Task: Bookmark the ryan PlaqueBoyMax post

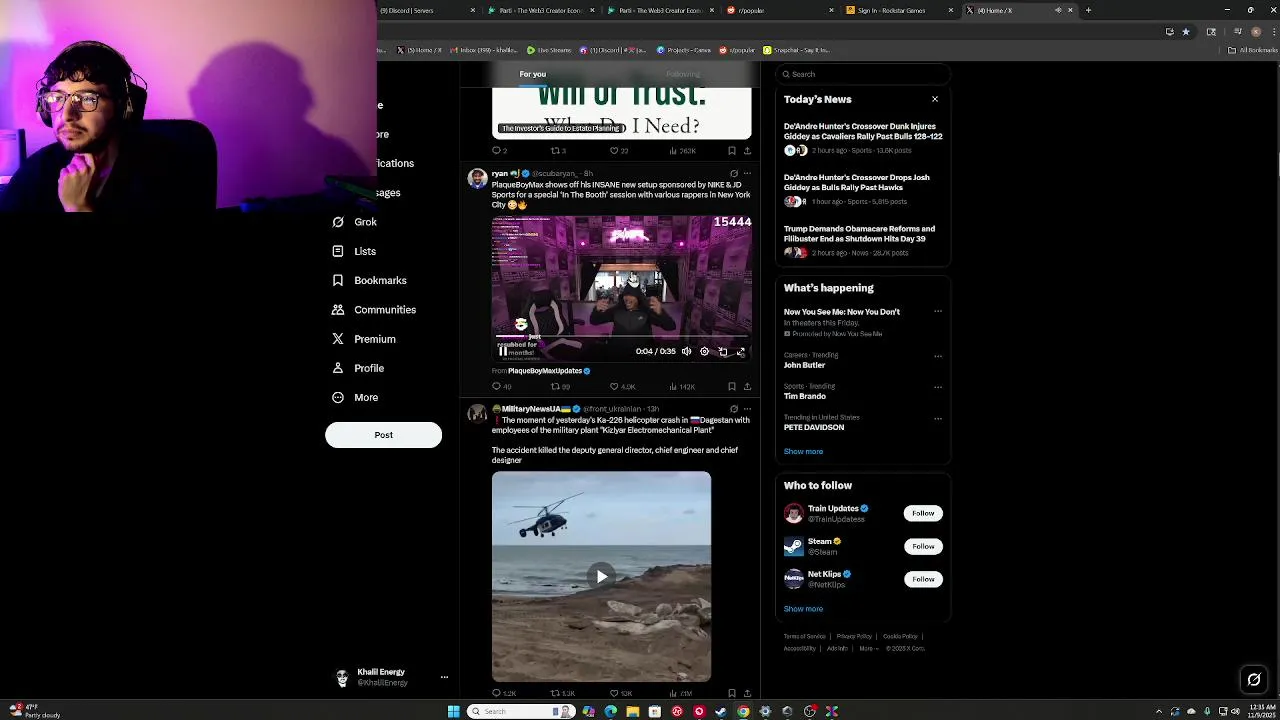Action: (x=732, y=386)
